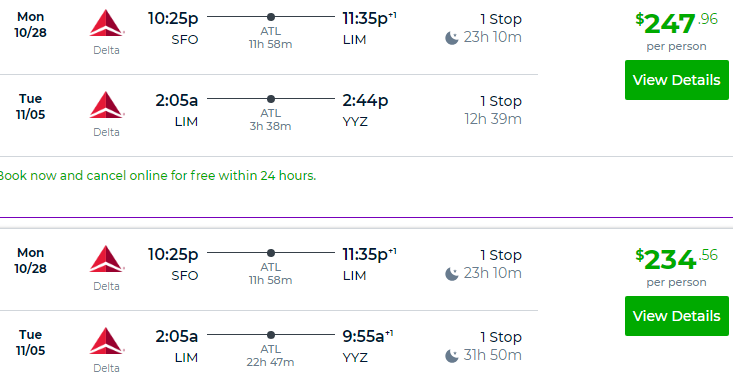Select the $247.96 per person price
The width and height of the screenshot is (745, 383).
tap(677, 31)
